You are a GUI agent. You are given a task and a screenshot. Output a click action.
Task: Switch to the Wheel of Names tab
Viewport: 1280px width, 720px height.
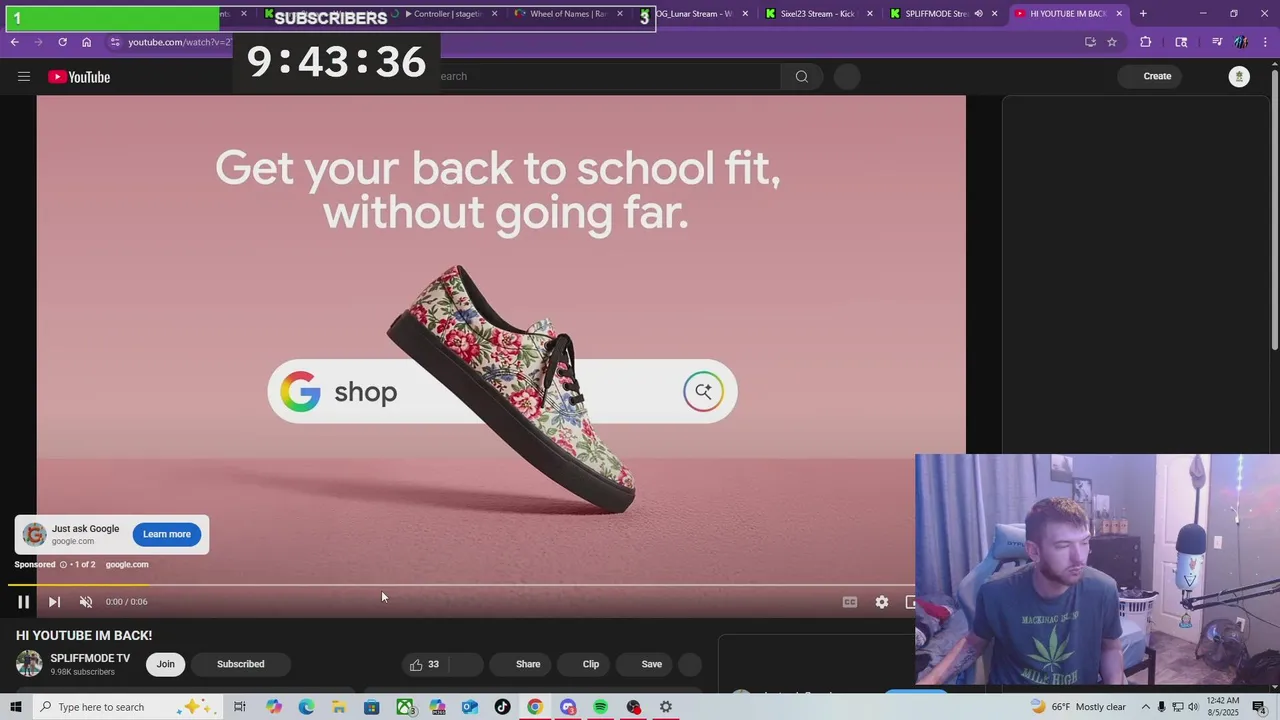click(x=567, y=14)
